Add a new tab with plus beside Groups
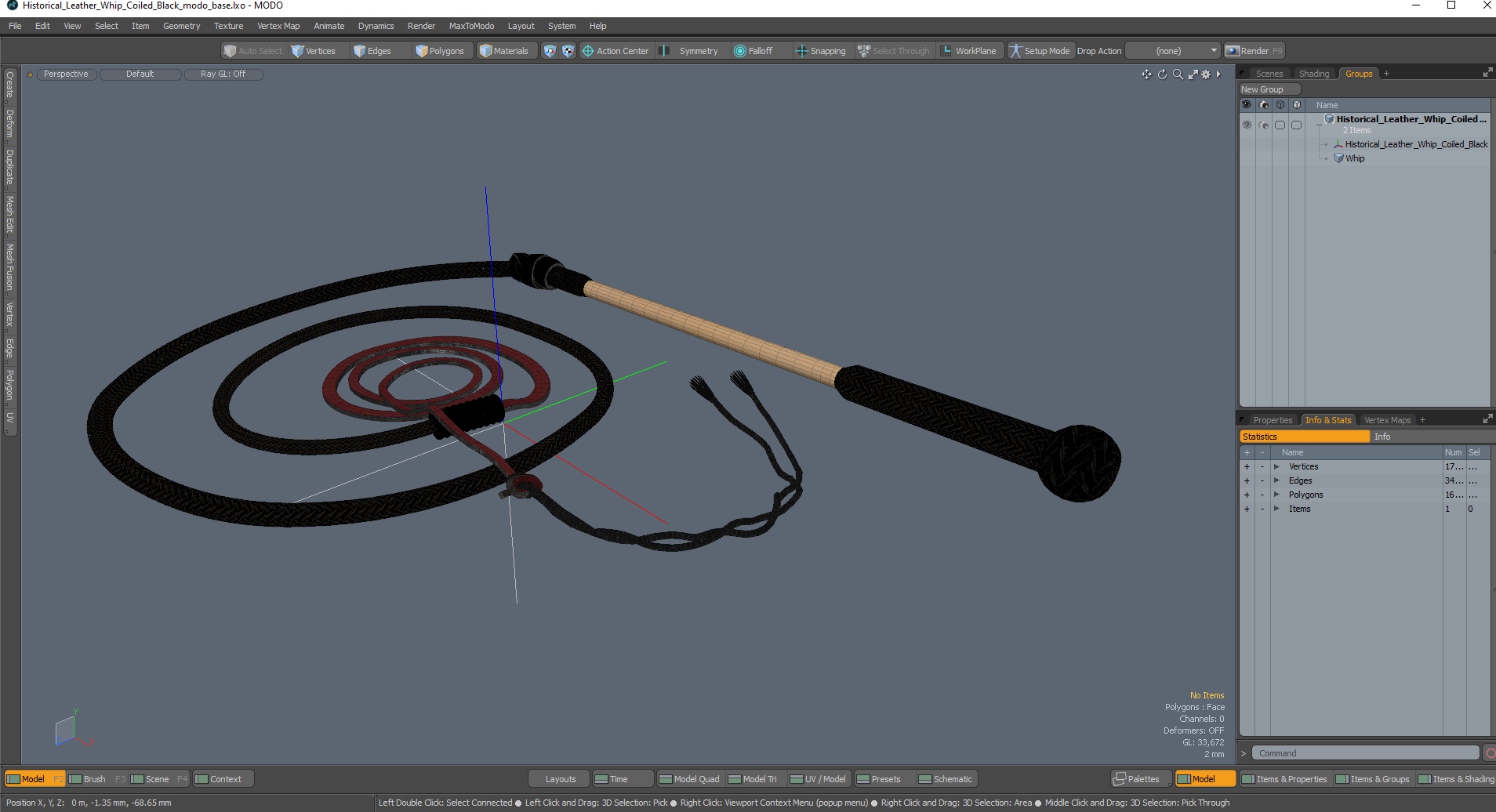1496x812 pixels. pos(1386,74)
